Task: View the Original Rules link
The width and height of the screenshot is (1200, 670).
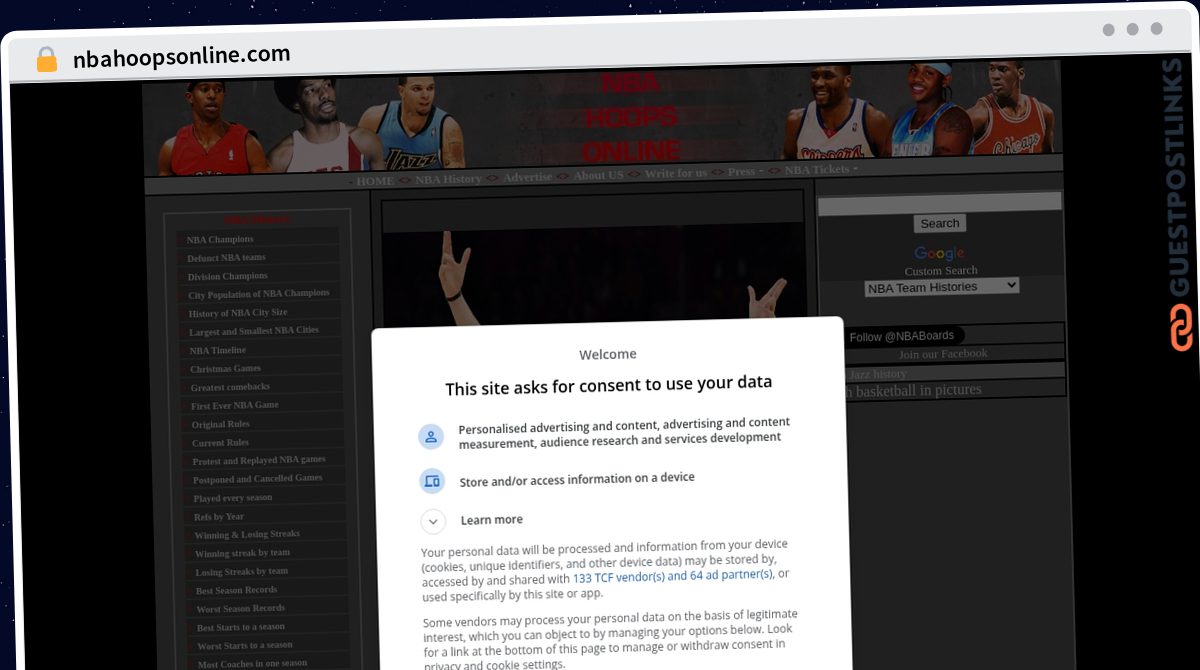Action: click(x=221, y=424)
